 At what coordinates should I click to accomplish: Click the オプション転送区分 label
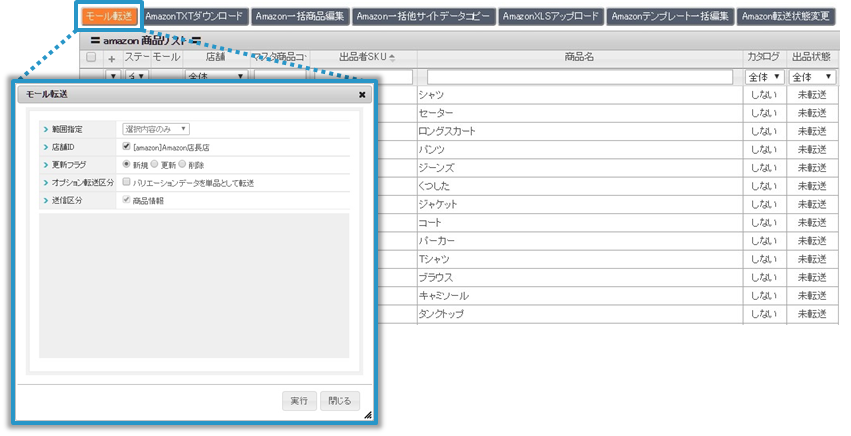click(x=82, y=183)
